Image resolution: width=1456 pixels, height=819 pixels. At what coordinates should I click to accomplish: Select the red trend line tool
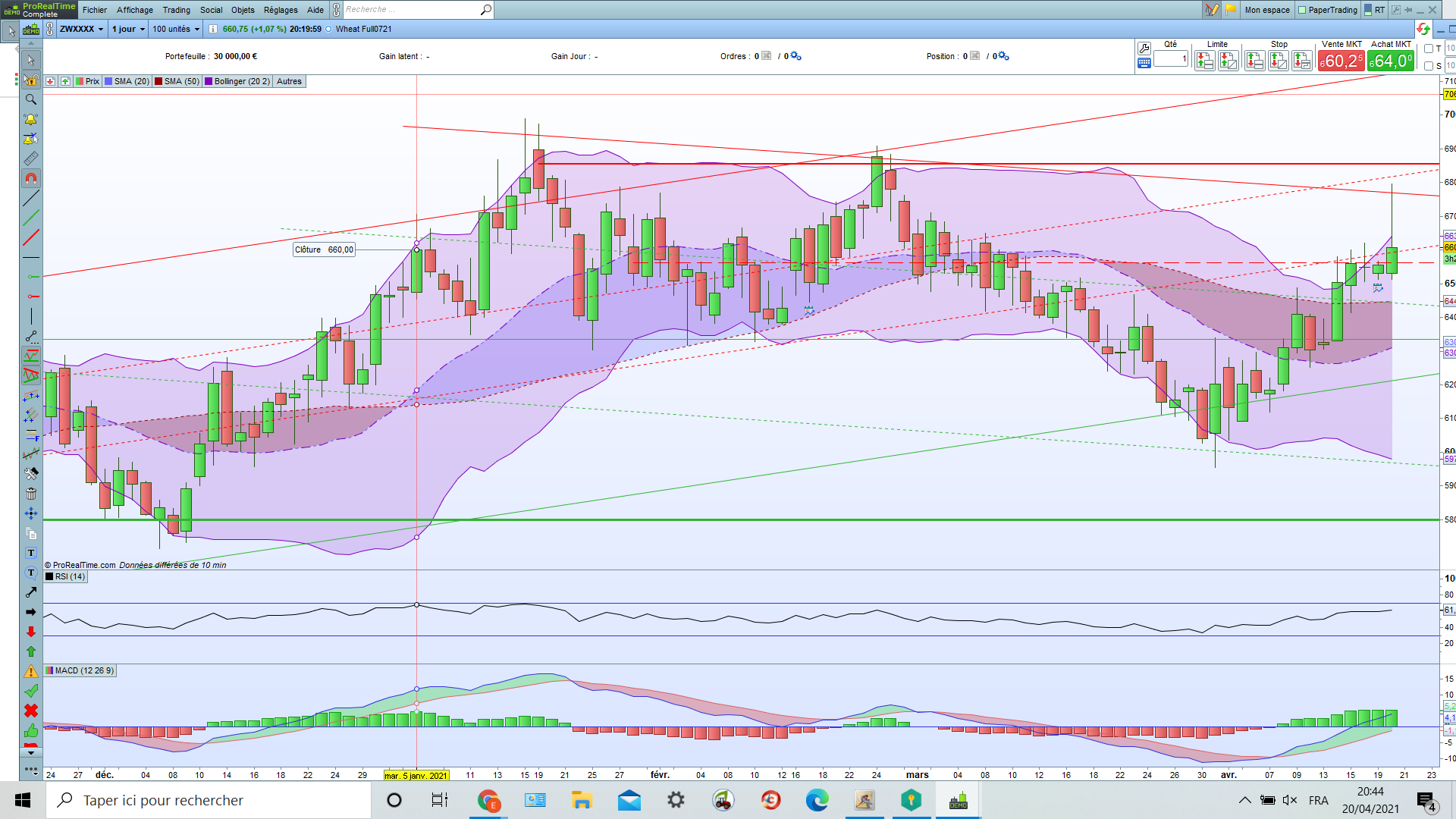30,238
